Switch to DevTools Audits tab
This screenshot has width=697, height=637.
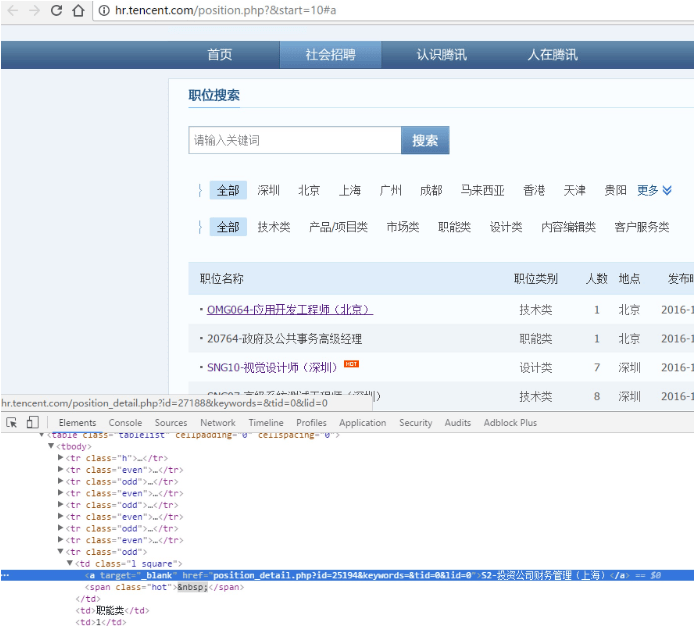[457, 423]
